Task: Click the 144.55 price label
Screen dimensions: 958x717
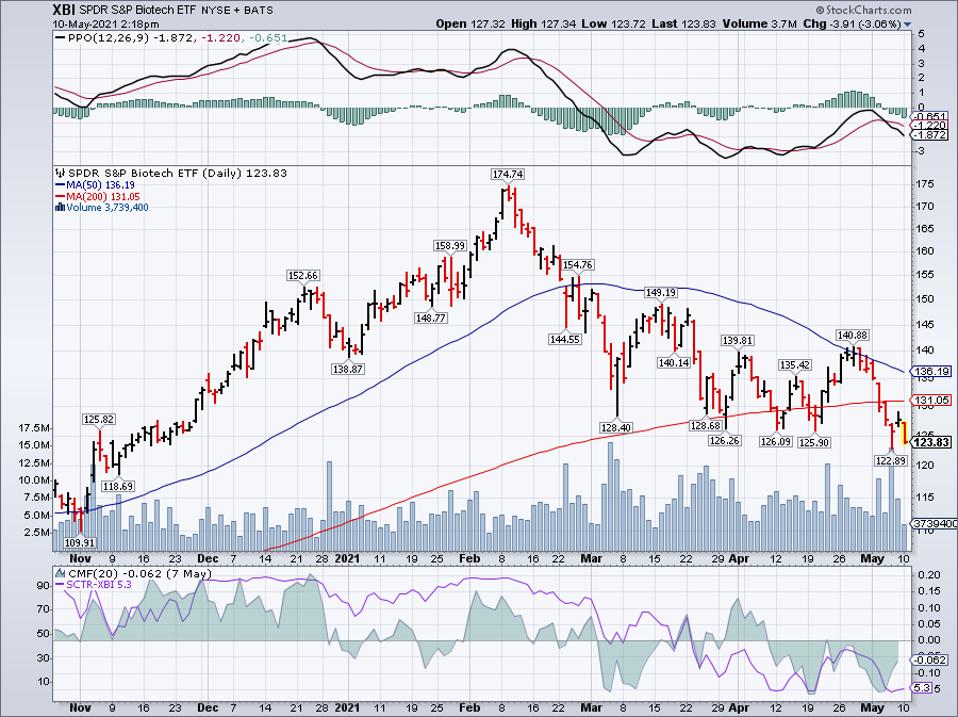Action: (x=564, y=339)
